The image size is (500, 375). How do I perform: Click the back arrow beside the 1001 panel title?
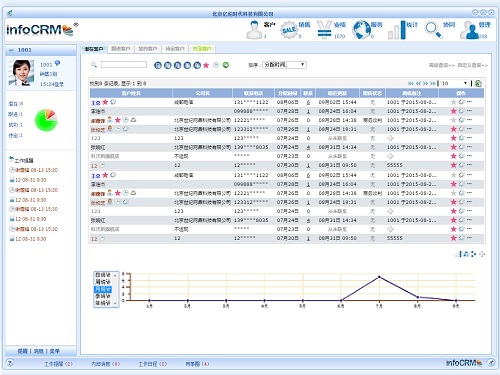[x=12, y=50]
